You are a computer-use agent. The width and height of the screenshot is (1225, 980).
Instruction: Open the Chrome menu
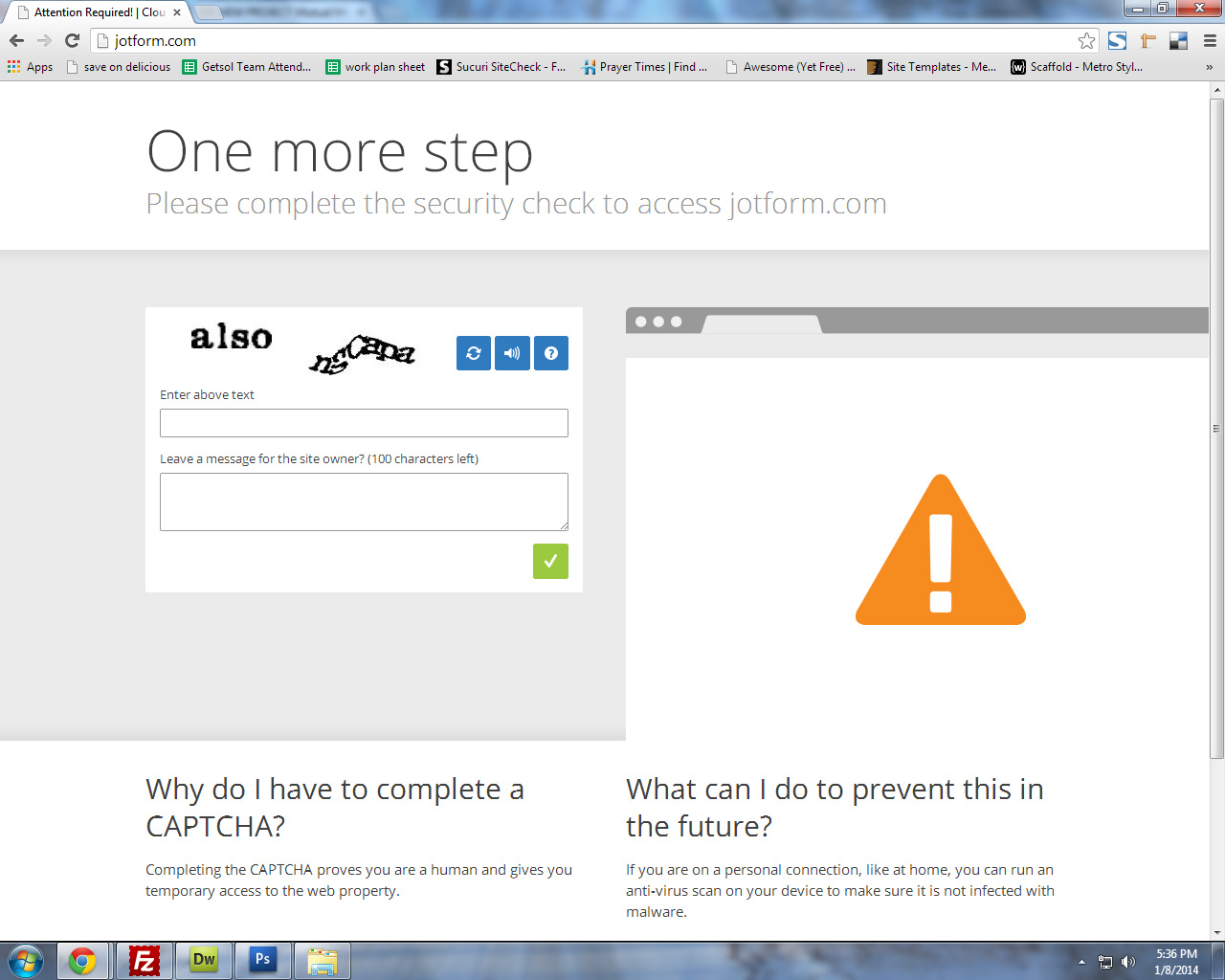[1210, 41]
